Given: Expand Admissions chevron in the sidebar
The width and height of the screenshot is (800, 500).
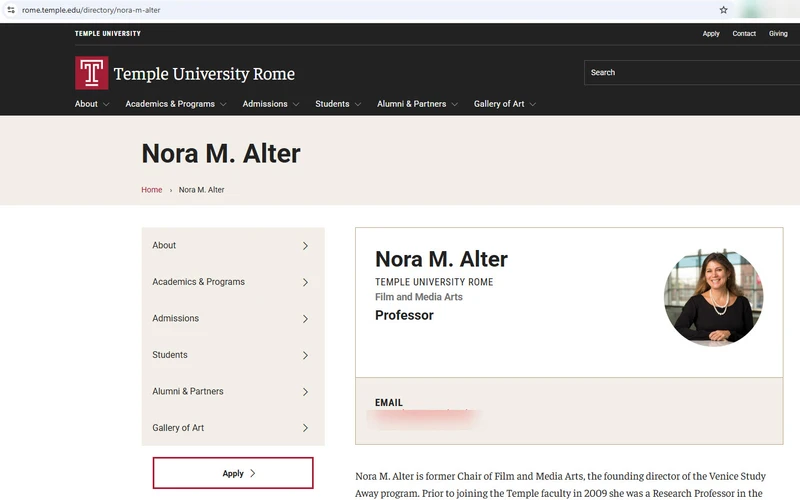Looking at the screenshot, I should click(305, 319).
